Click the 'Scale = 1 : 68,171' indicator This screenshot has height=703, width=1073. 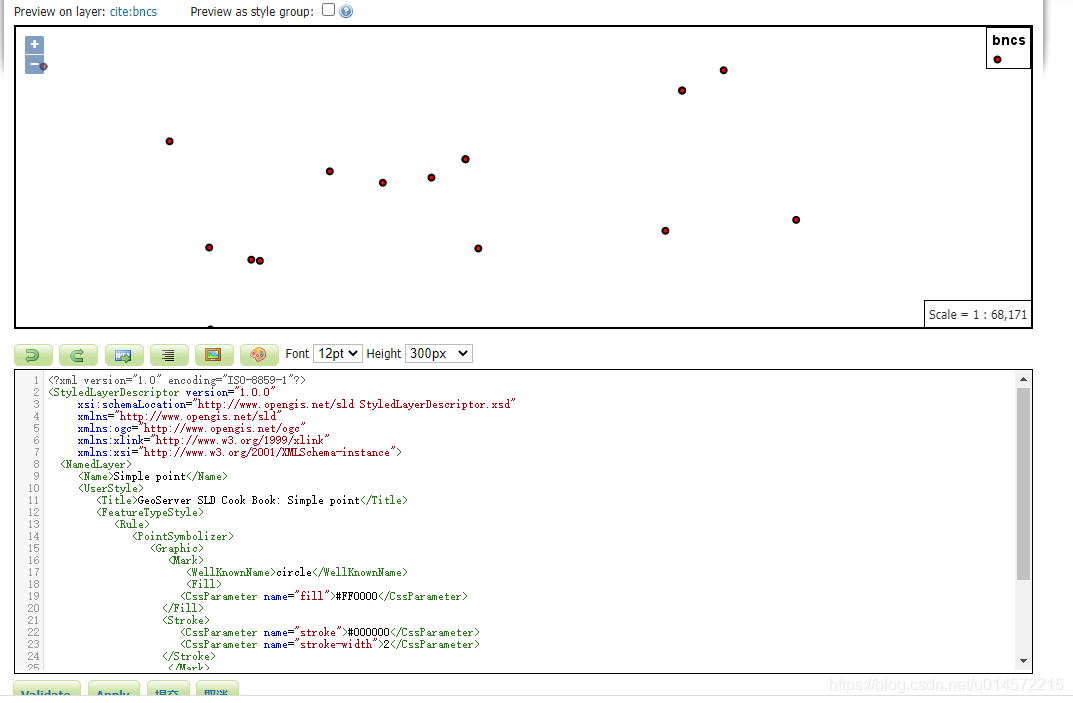(x=978, y=314)
